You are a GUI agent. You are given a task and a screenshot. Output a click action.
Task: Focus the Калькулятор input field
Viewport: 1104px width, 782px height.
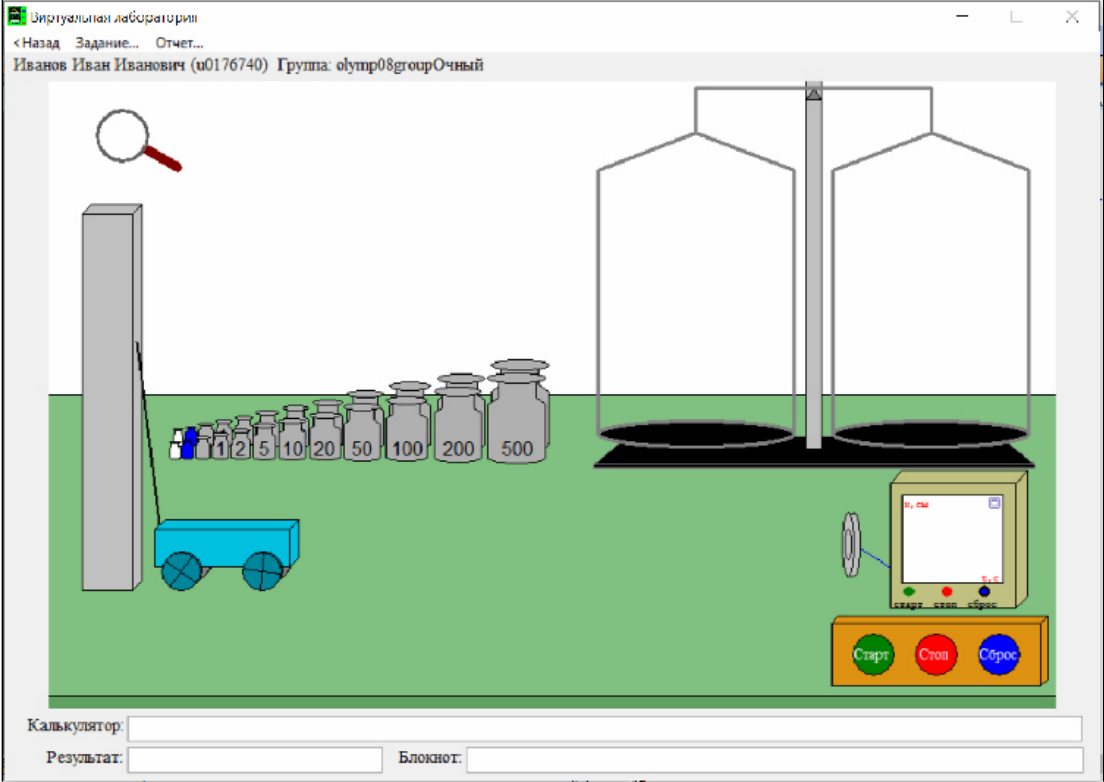click(604, 729)
